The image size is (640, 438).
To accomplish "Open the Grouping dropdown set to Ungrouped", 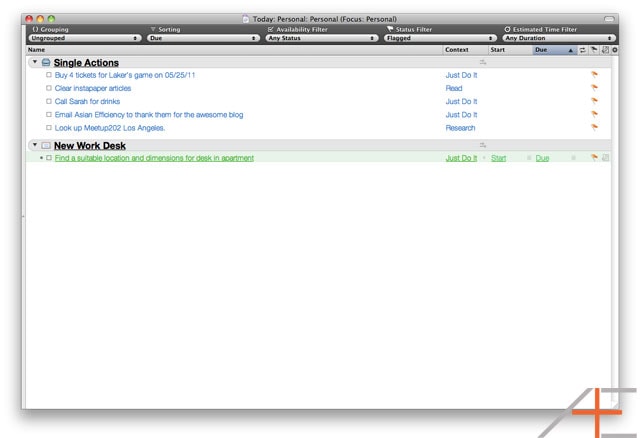I will [84, 38].
